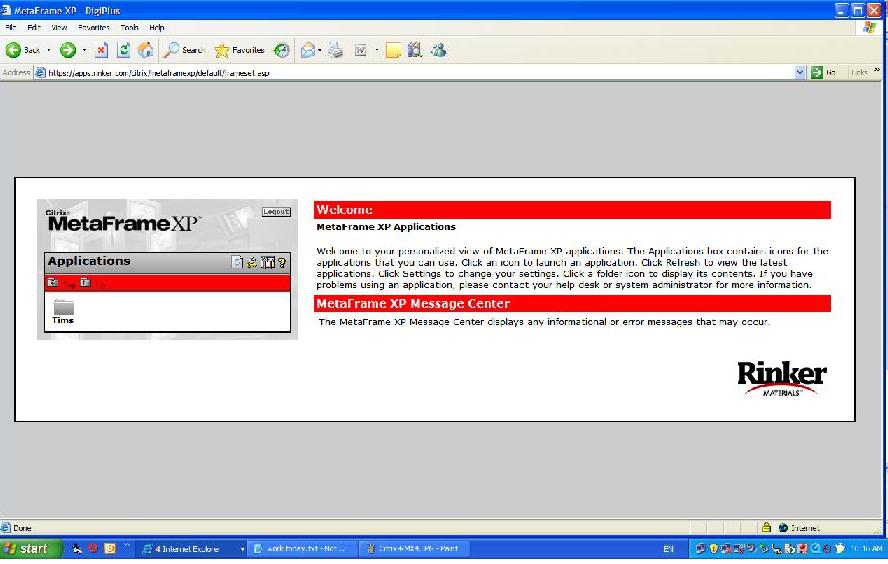This screenshot has height=564, width=888.
Task: Click the Windows Start button
Action: (x=30, y=549)
